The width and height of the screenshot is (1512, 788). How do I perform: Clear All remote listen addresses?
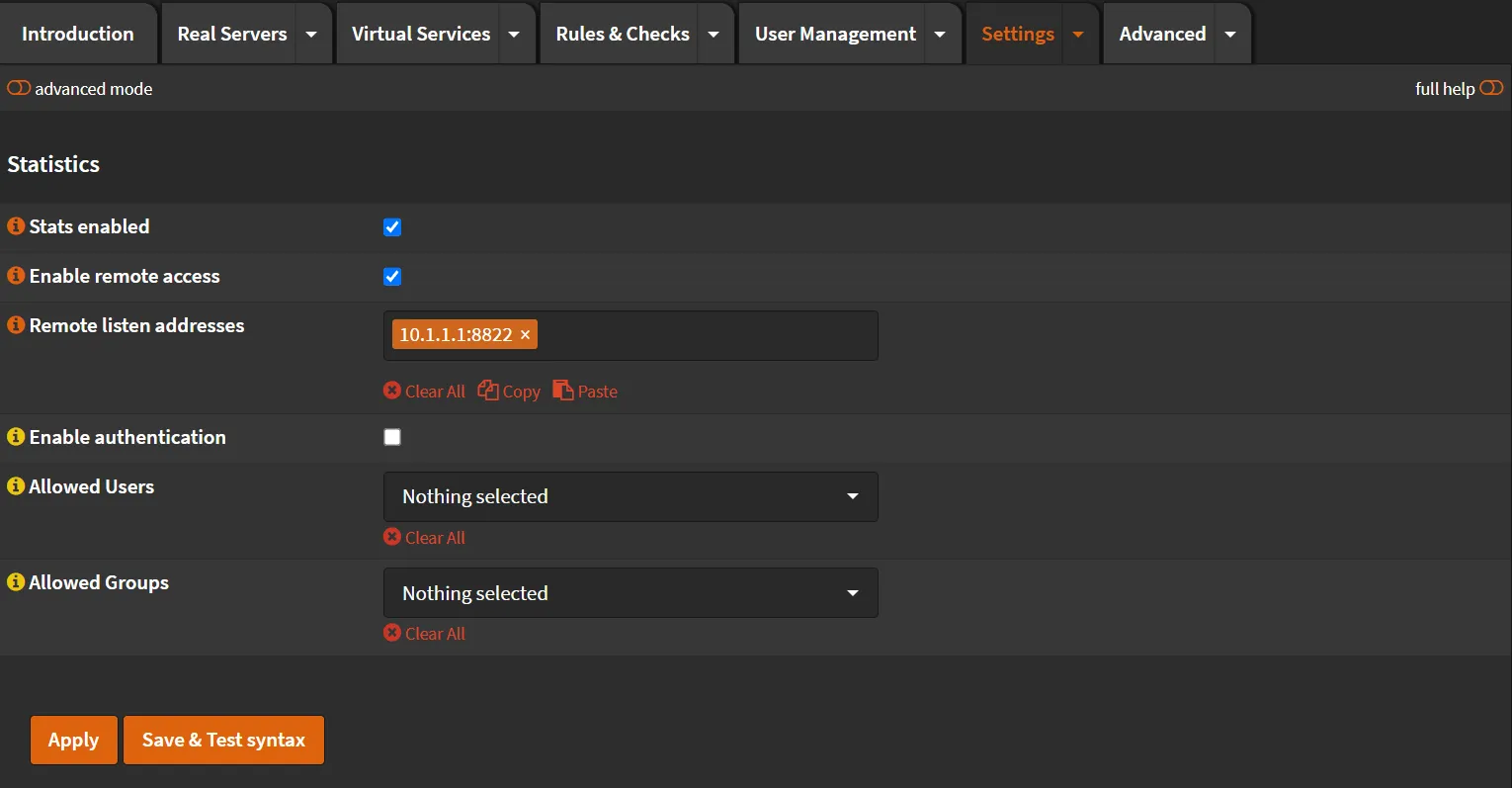tap(424, 391)
